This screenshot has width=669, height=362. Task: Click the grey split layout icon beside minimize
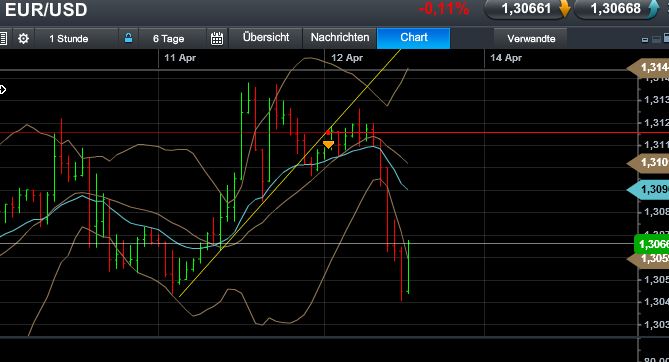pyautogui.click(x=656, y=39)
